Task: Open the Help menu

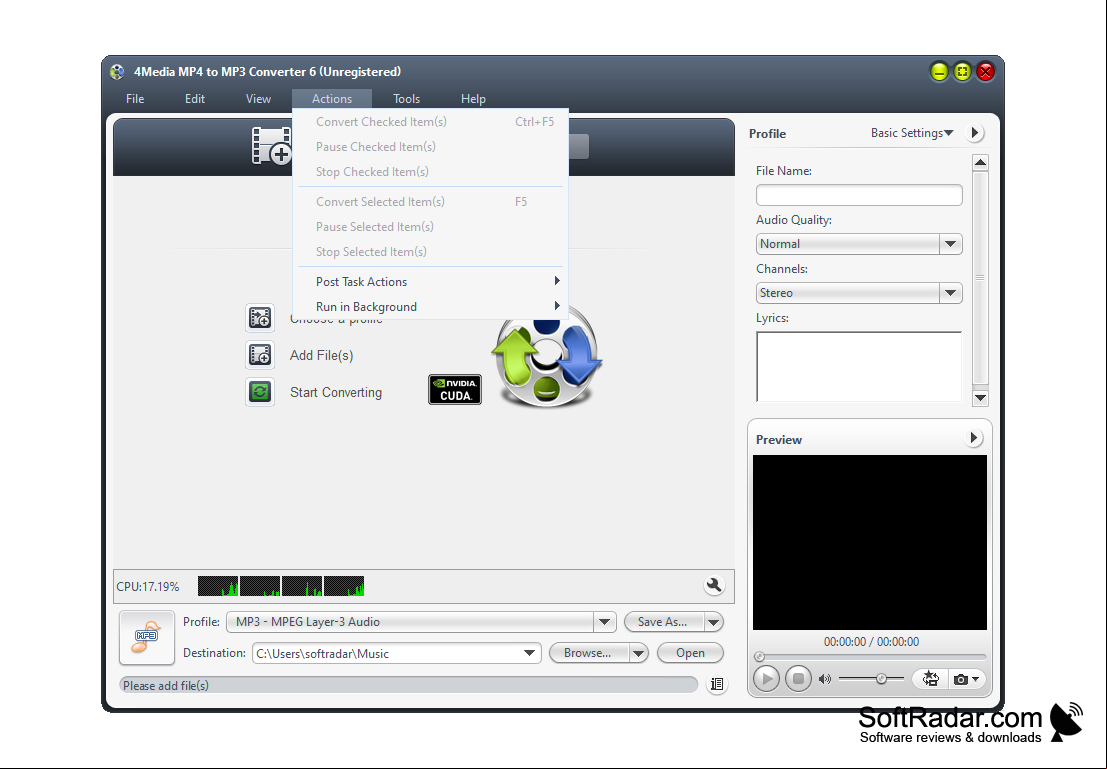Action: point(473,99)
